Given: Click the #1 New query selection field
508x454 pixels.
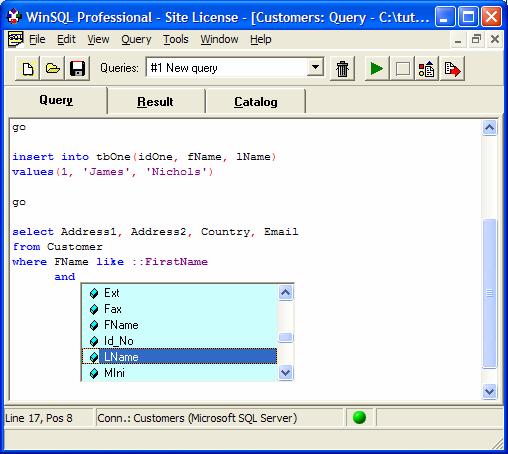Looking at the screenshot, I should [227, 68].
